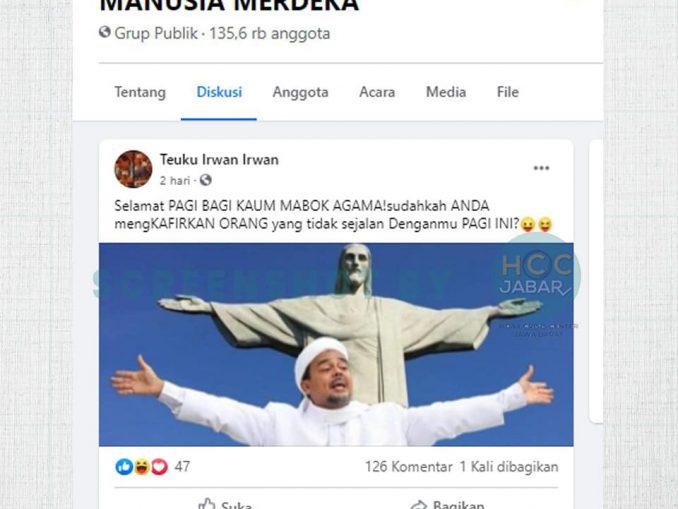Switch to the Tentang tab

[140, 92]
